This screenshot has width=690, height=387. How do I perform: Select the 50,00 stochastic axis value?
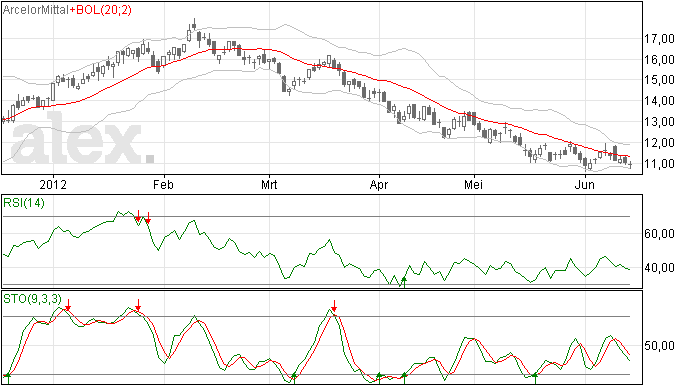coord(659,346)
